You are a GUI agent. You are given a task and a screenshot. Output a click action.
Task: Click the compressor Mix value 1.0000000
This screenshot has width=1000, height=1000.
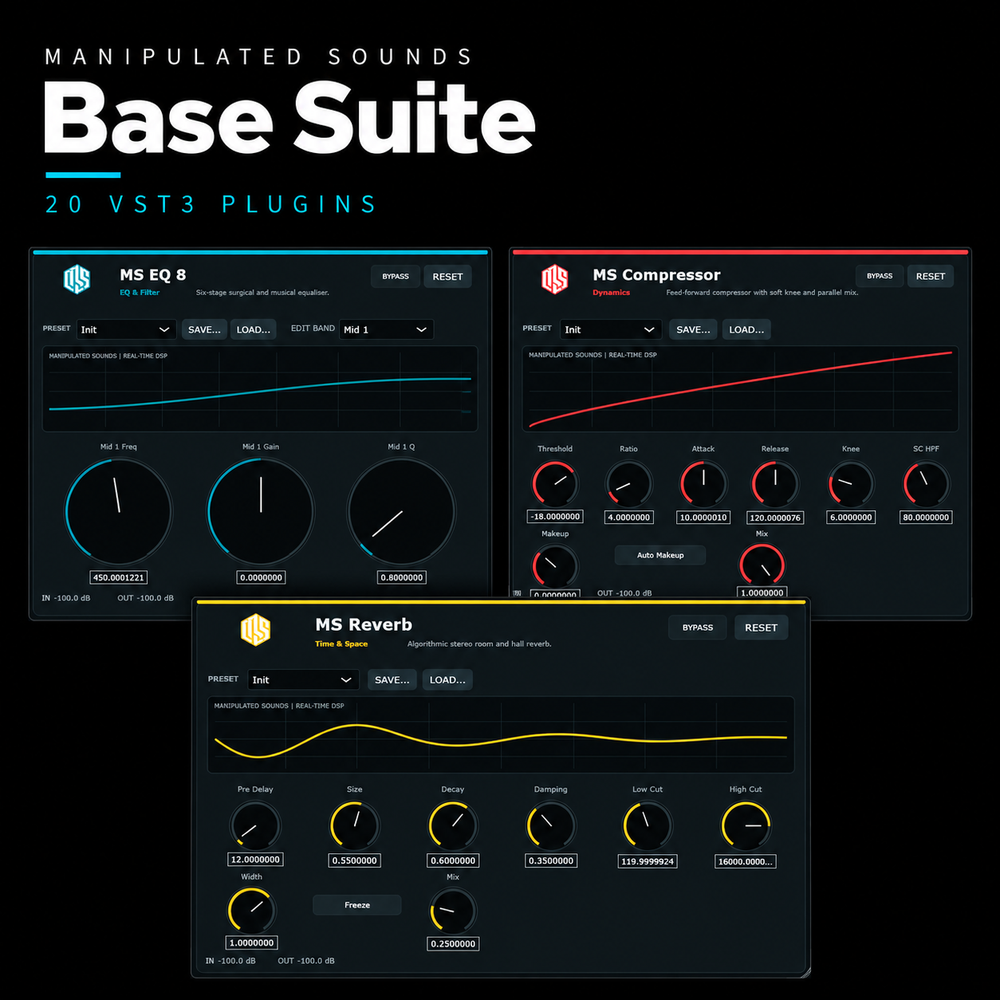point(761,592)
